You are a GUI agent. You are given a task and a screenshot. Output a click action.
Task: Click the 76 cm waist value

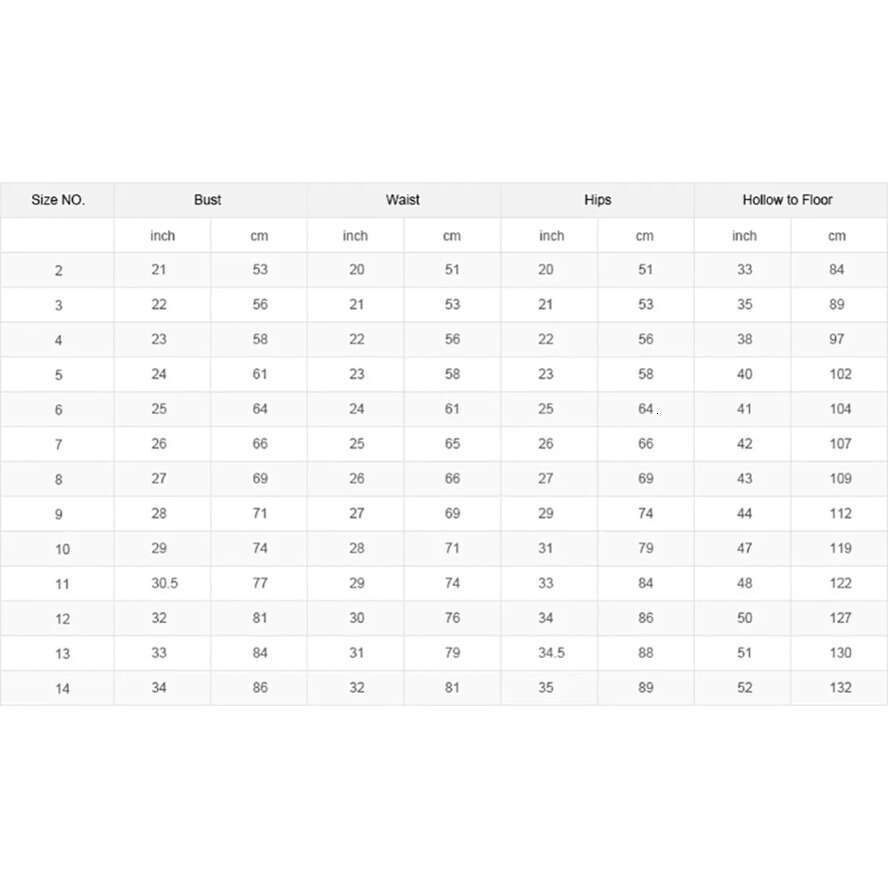click(x=452, y=618)
